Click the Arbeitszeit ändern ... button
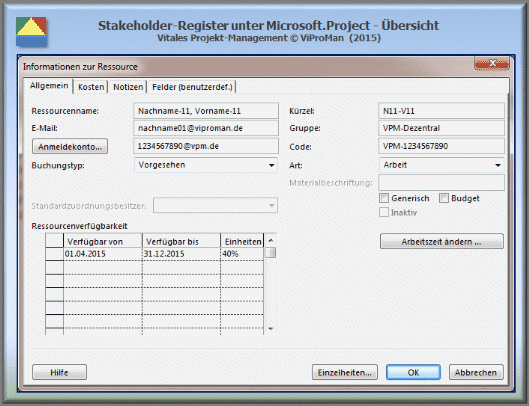 pos(442,242)
